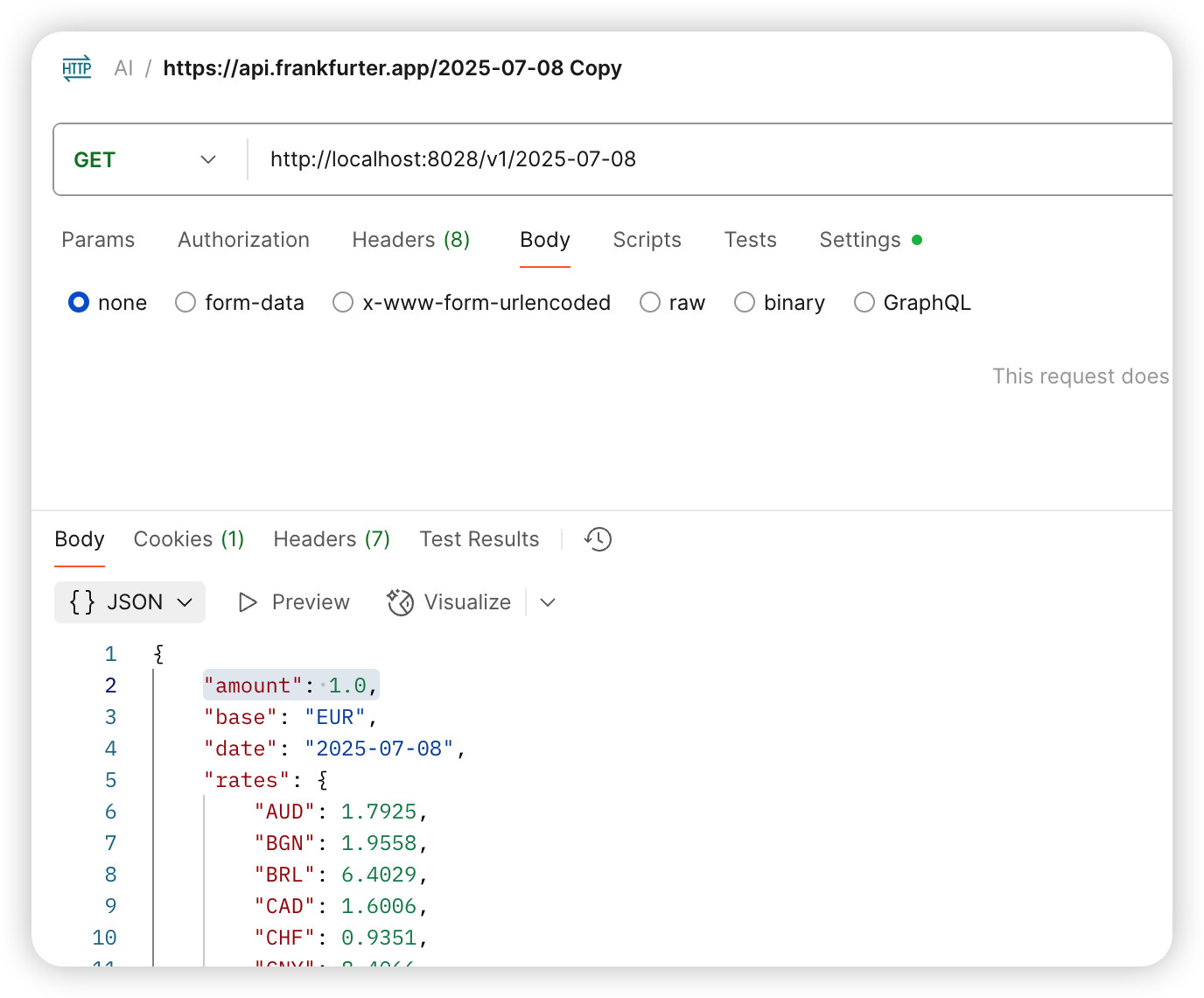Open the Test Results tab
The height and width of the screenshot is (998, 1204).
(479, 539)
